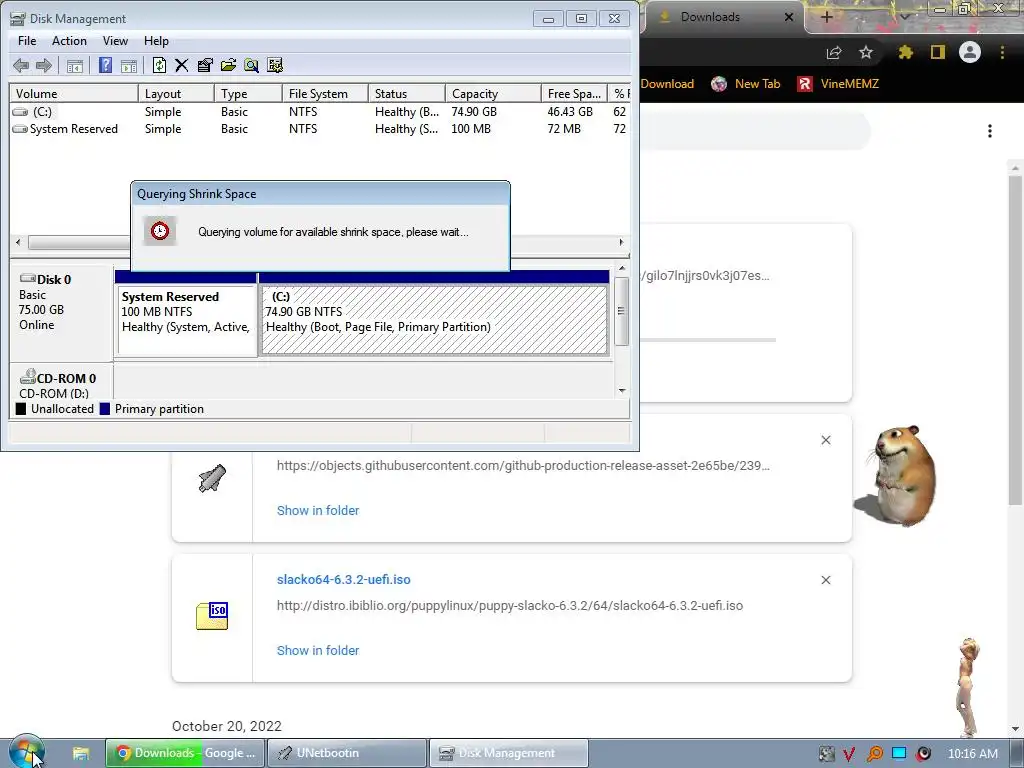This screenshot has width=1024, height=768.
Task: Click the volume list left scroll arrow
Action: pyautogui.click(x=18, y=242)
